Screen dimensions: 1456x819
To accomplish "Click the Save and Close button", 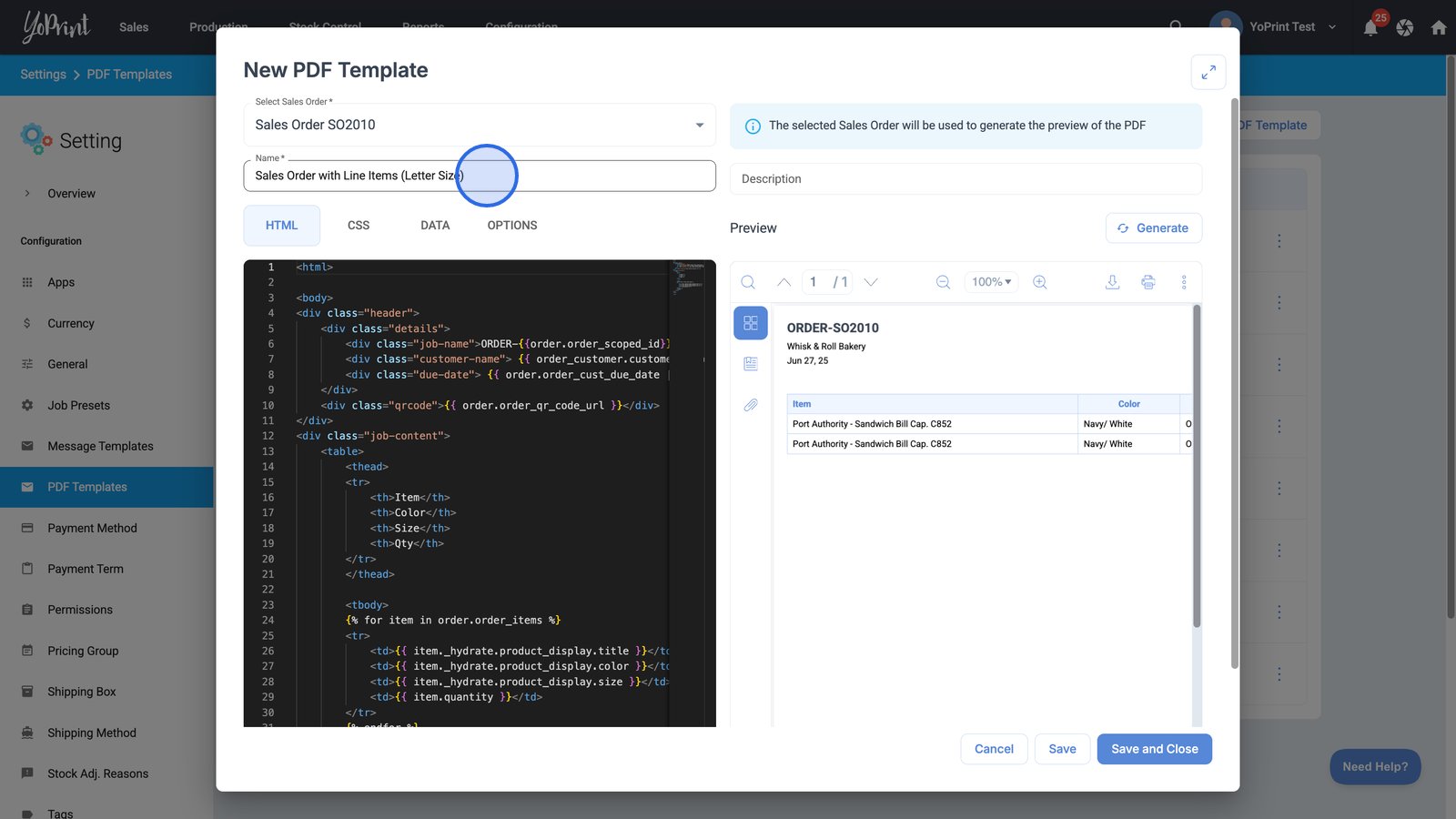I will tap(1154, 749).
